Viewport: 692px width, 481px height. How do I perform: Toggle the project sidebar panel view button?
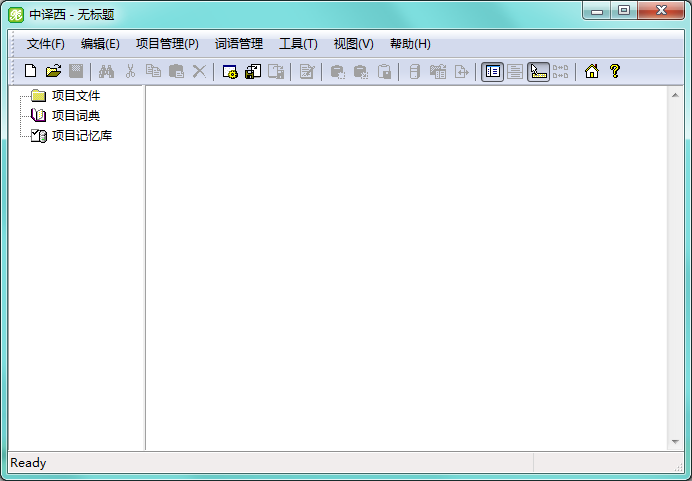(x=492, y=71)
